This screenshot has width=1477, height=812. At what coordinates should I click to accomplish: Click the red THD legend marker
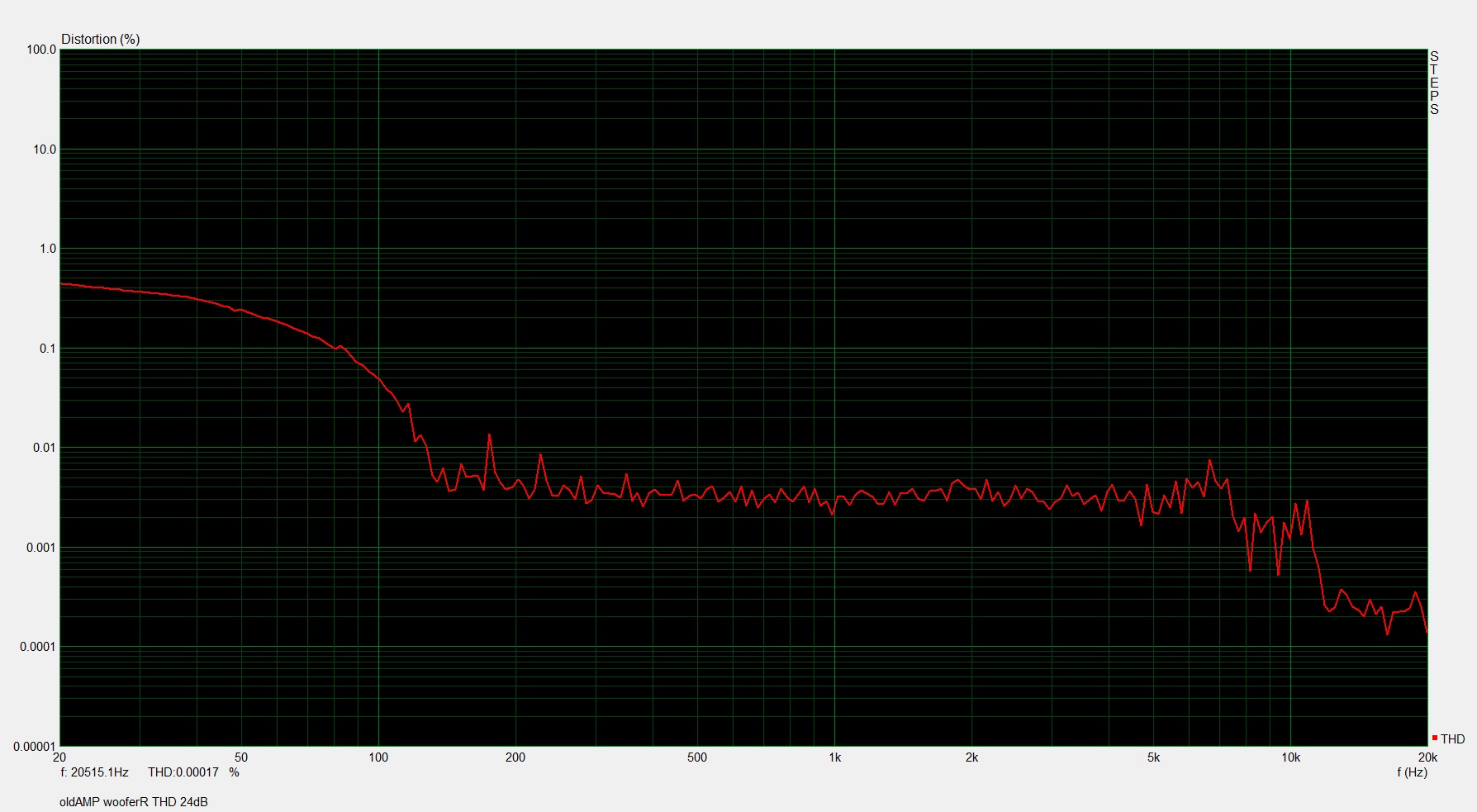click(x=1435, y=738)
